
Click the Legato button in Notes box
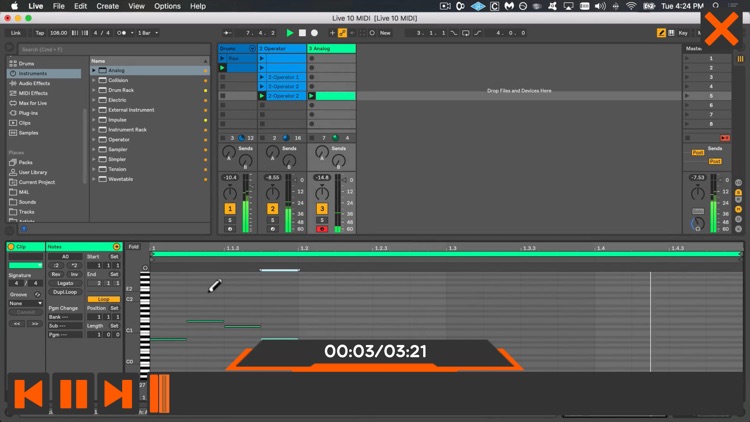[x=65, y=283]
